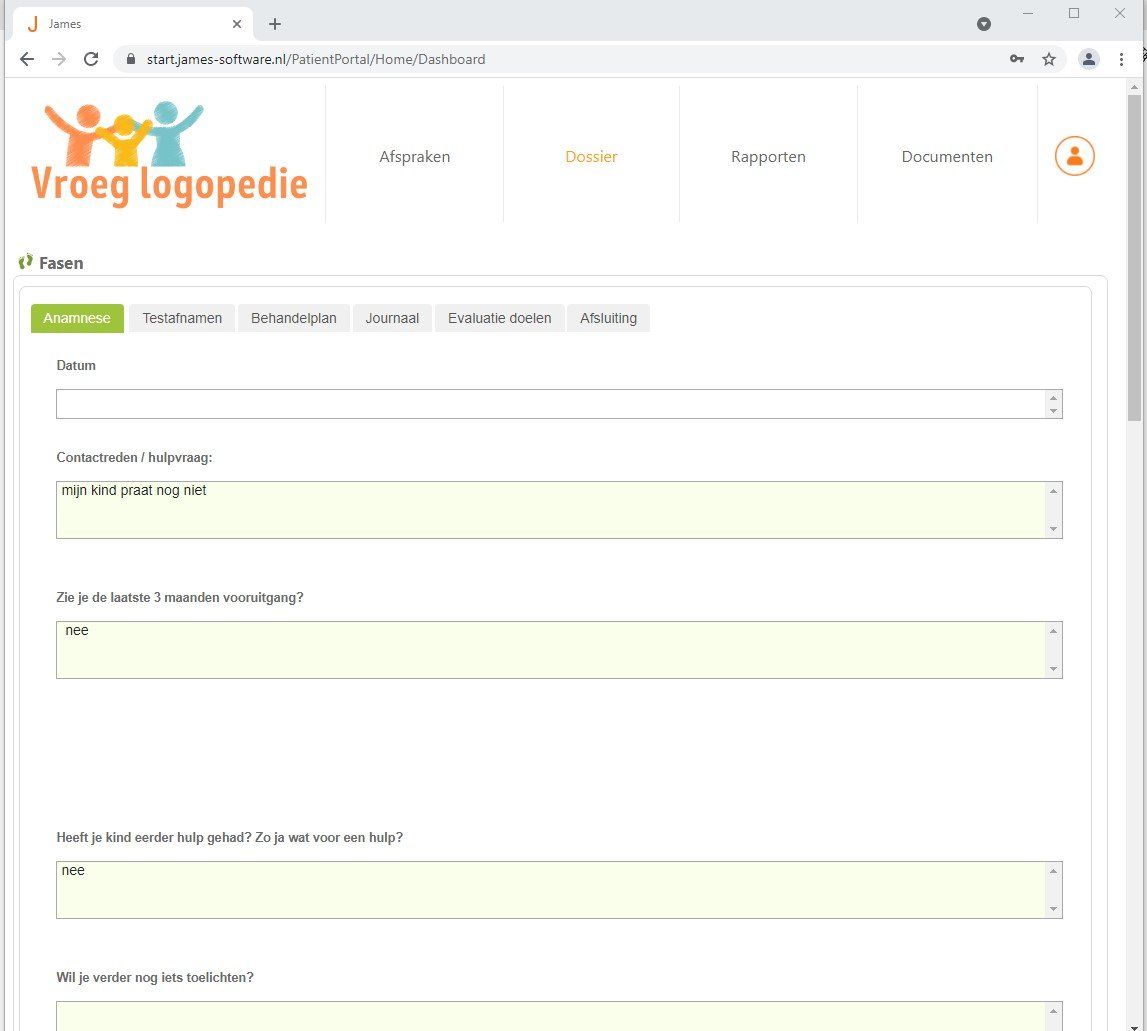The image size is (1147, 1031).
Task: Bookmark this page with the star icon
Action: pos(1048,59)
